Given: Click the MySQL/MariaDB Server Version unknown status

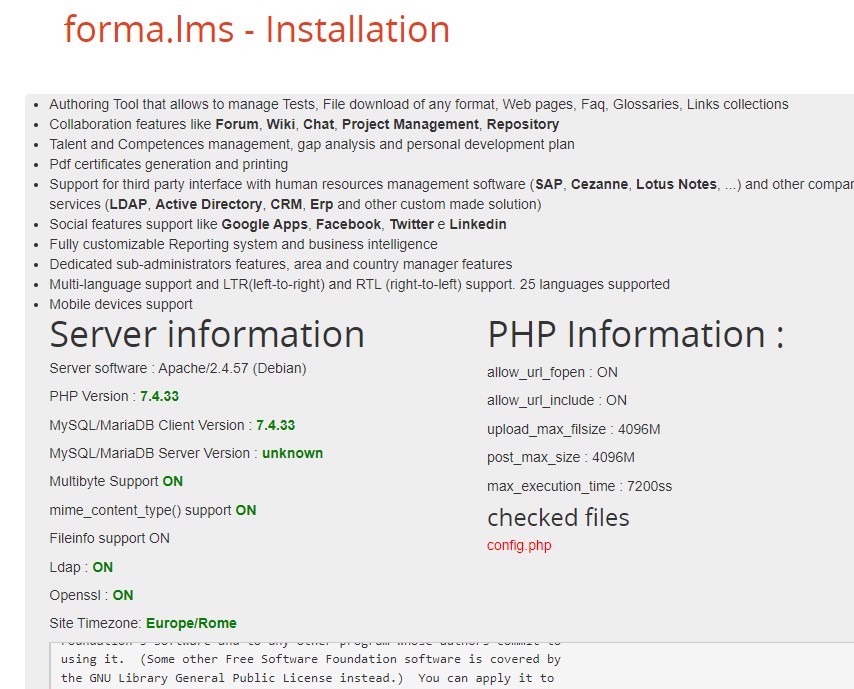Looking at the screenshot, I should (x=292, y=453).
